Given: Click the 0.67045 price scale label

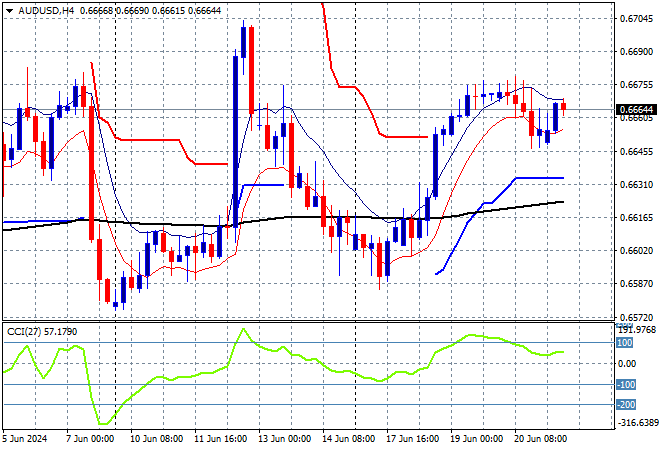Looking at the screenshot, I should pos(636,19).
